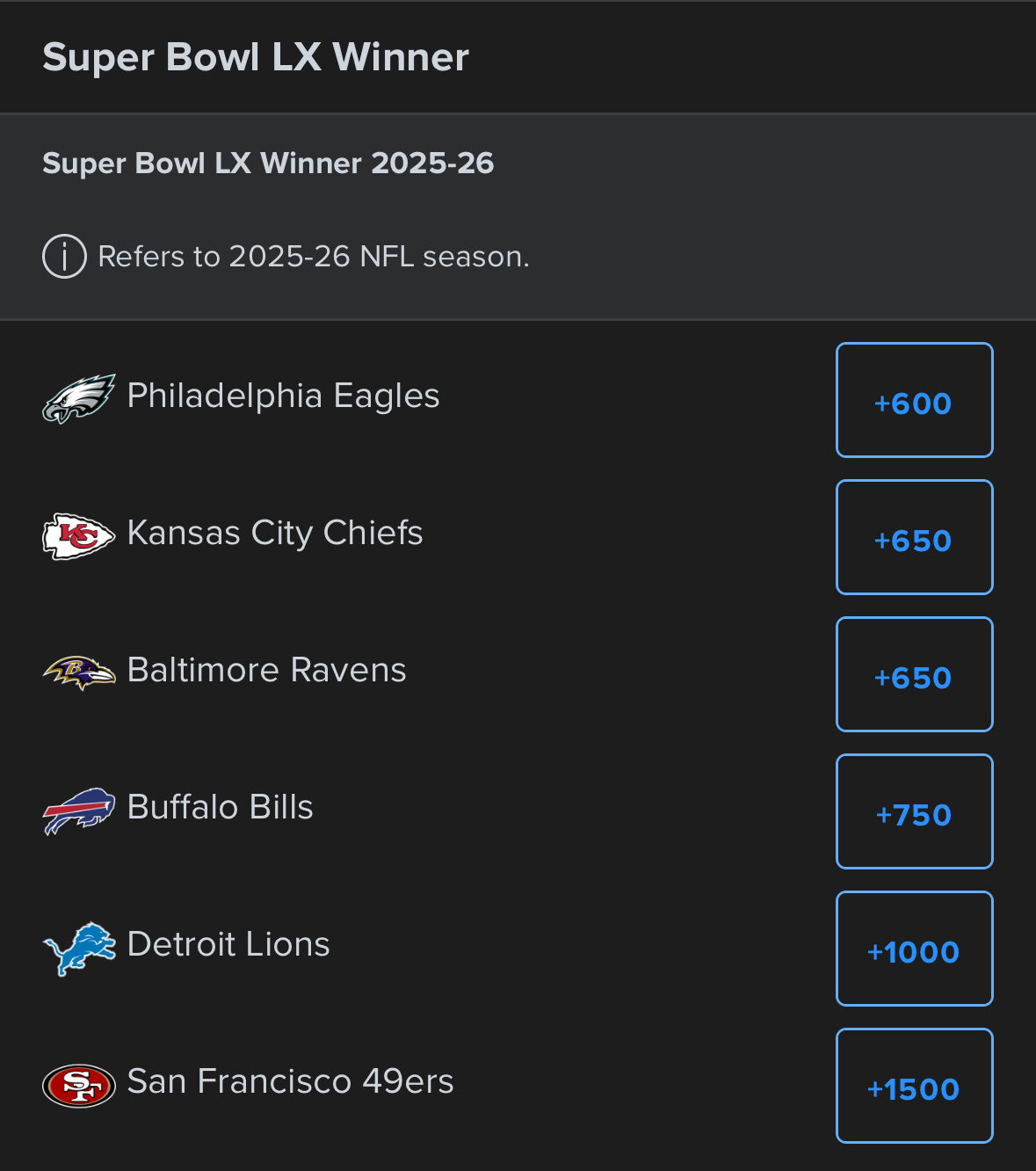Click the Detroit Lions logo
Viewport: 1036px width, 1171px height.
pyautogui.click(x=79, y=948)
